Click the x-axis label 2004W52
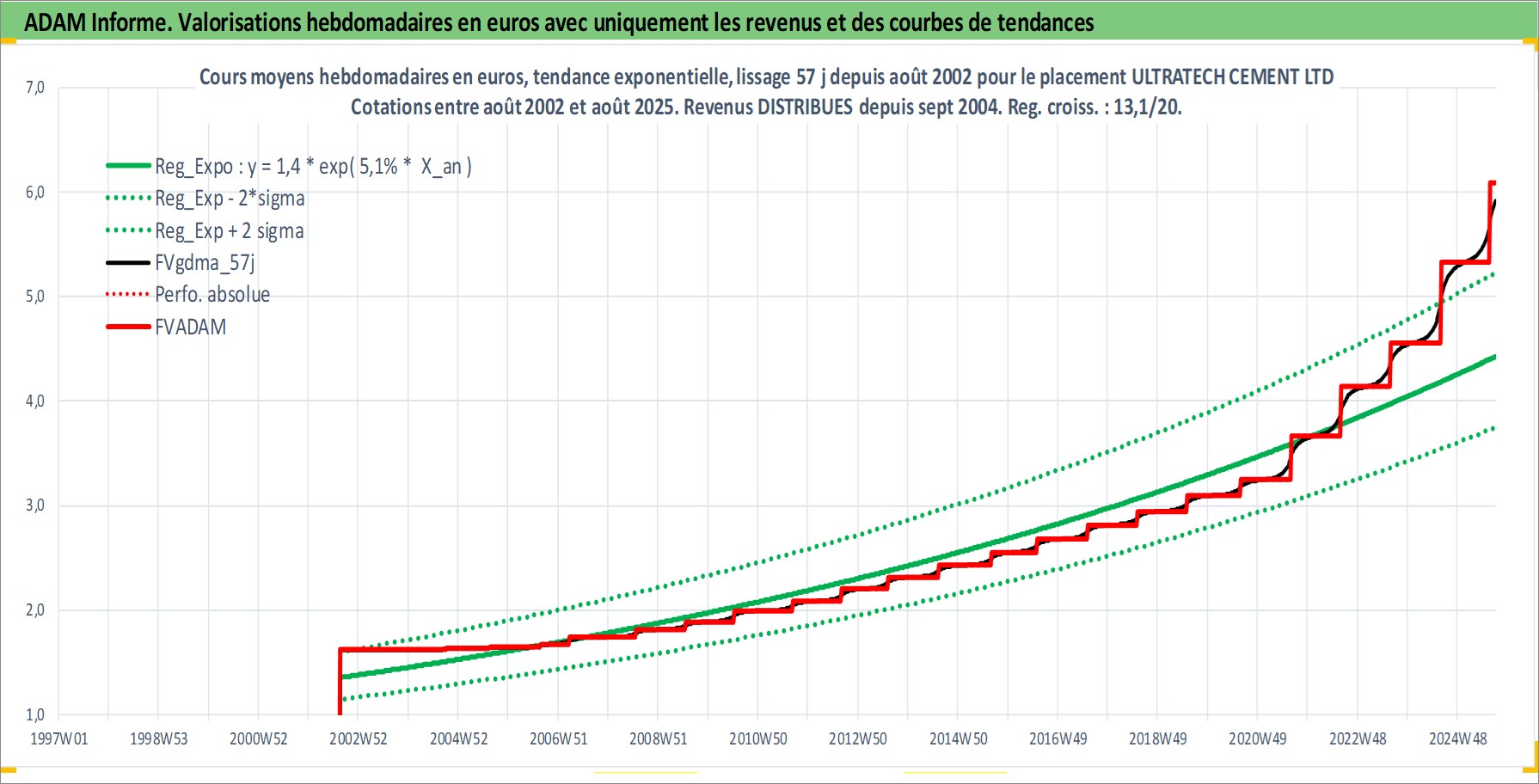Image resolution: width=1539 pixels, height=784 pixels. tap(459, 739)
